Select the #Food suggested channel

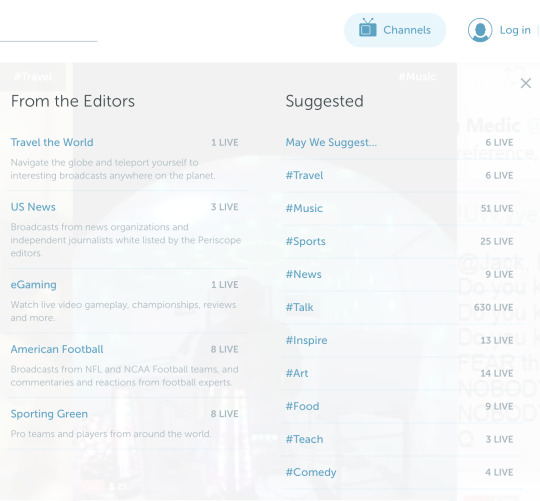coord(302,406)
